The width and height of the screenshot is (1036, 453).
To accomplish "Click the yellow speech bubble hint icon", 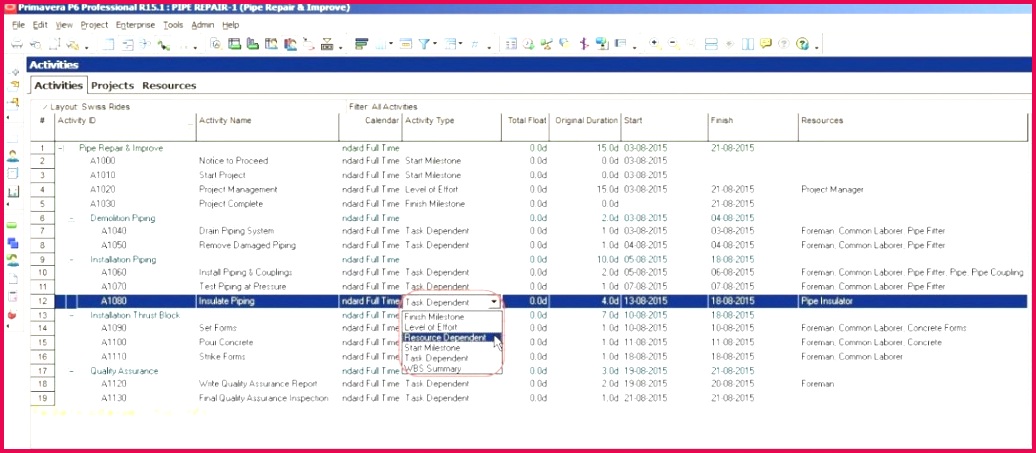I will 766,44.
